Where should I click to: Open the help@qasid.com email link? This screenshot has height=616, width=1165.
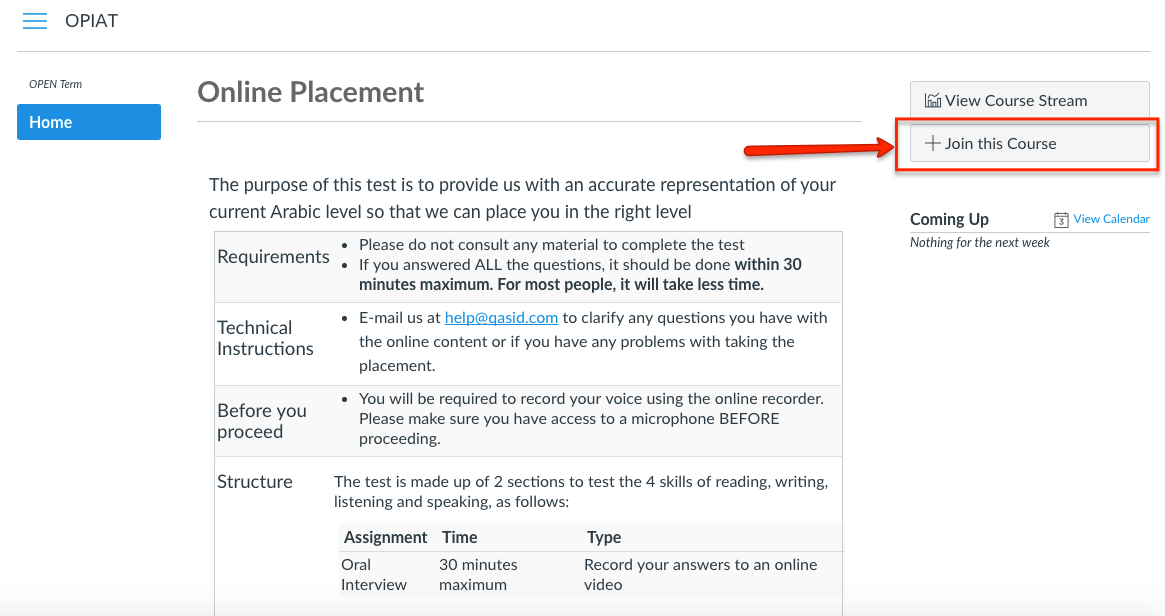(x=501, y=318)
